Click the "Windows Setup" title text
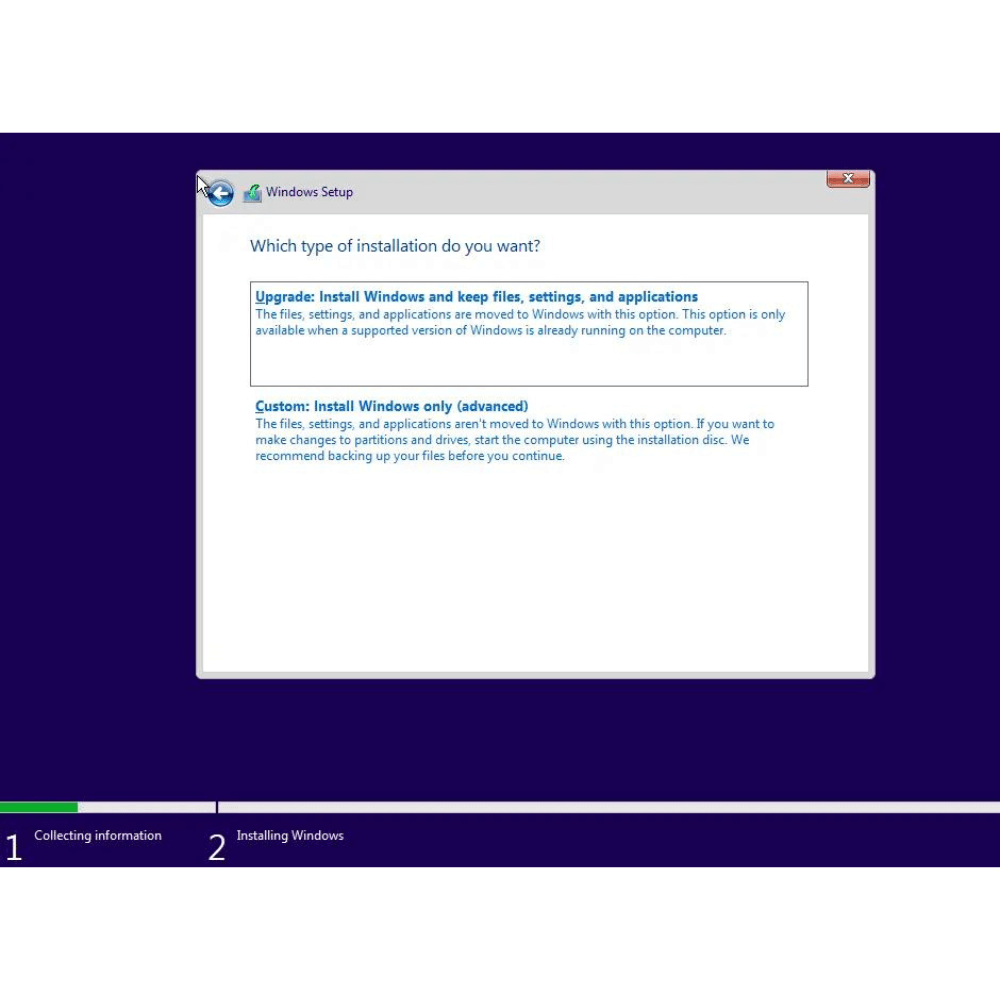Image resolution: width=1000 pixels, height=1000 pixels. tap(309, 192)
